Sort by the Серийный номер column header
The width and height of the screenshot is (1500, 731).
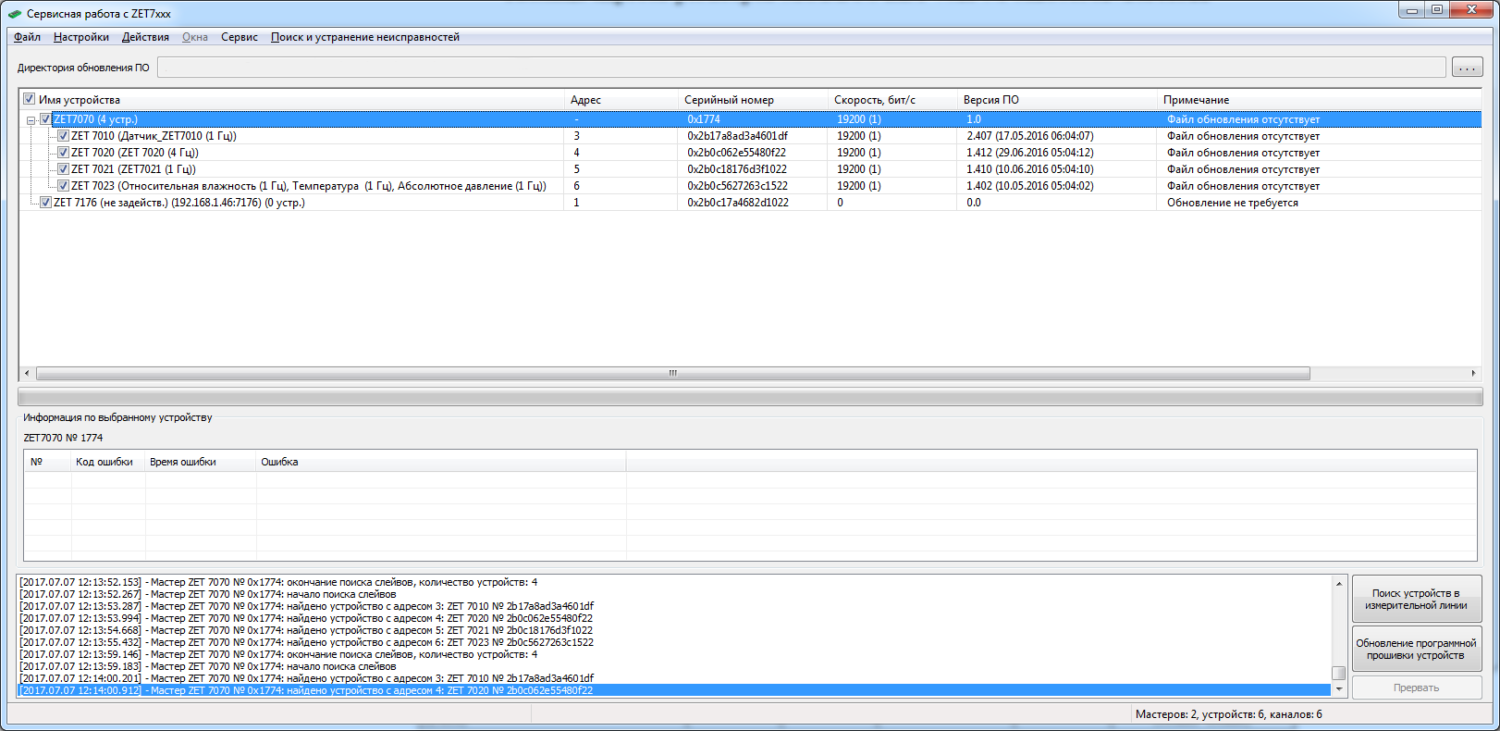click(753, 100)
